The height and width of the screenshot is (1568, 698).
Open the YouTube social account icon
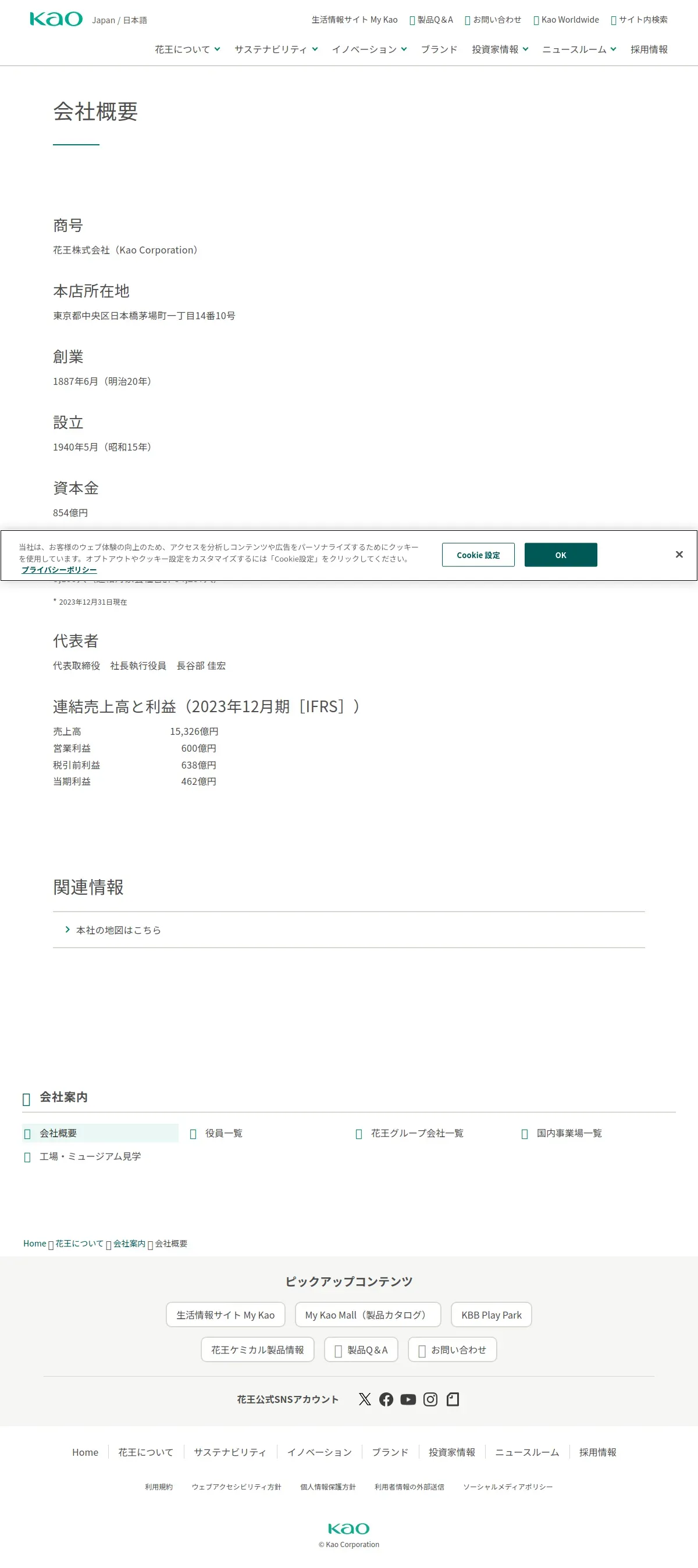pos(408,1399)
